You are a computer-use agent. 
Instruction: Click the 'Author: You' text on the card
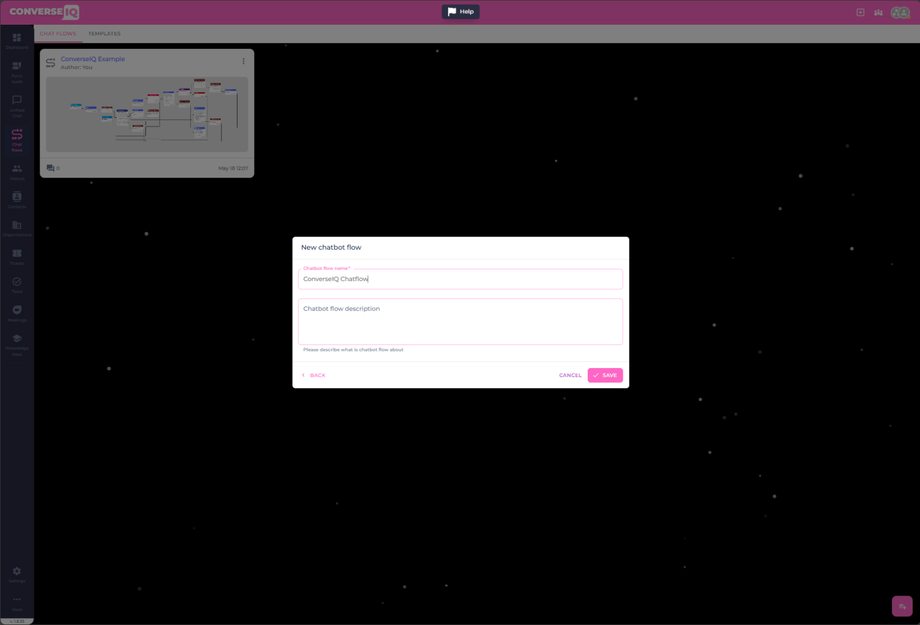(76, 67)
